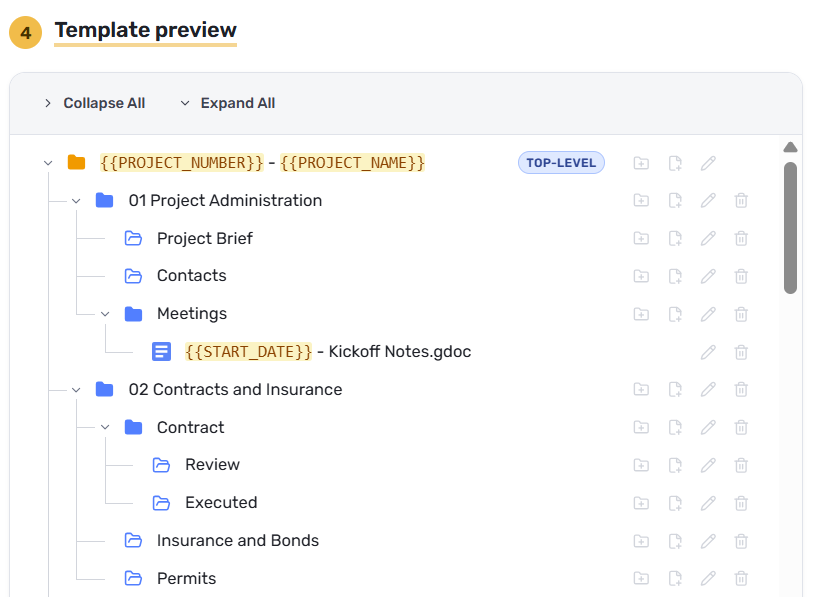Add subfolder to the top-level project folder
The width and height of the screenshot is (820, 597).
641,163
